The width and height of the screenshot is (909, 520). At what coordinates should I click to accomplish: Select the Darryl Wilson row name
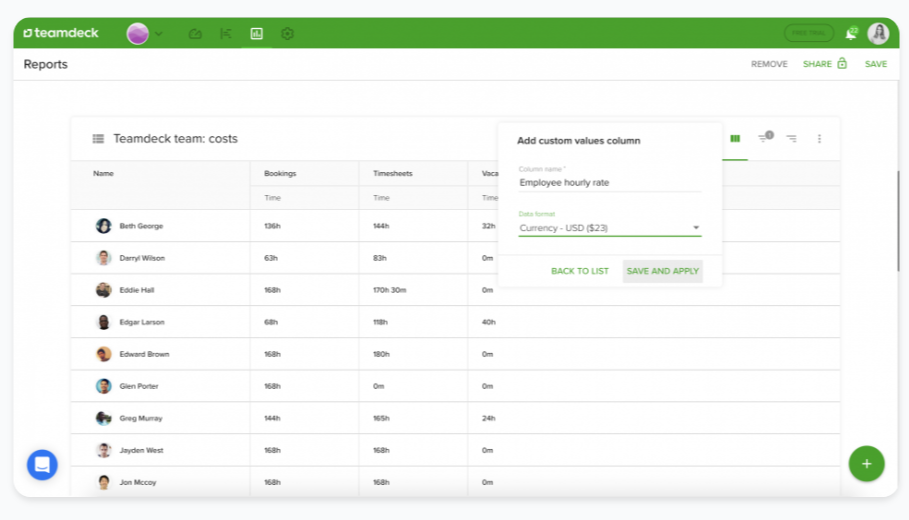142,258
